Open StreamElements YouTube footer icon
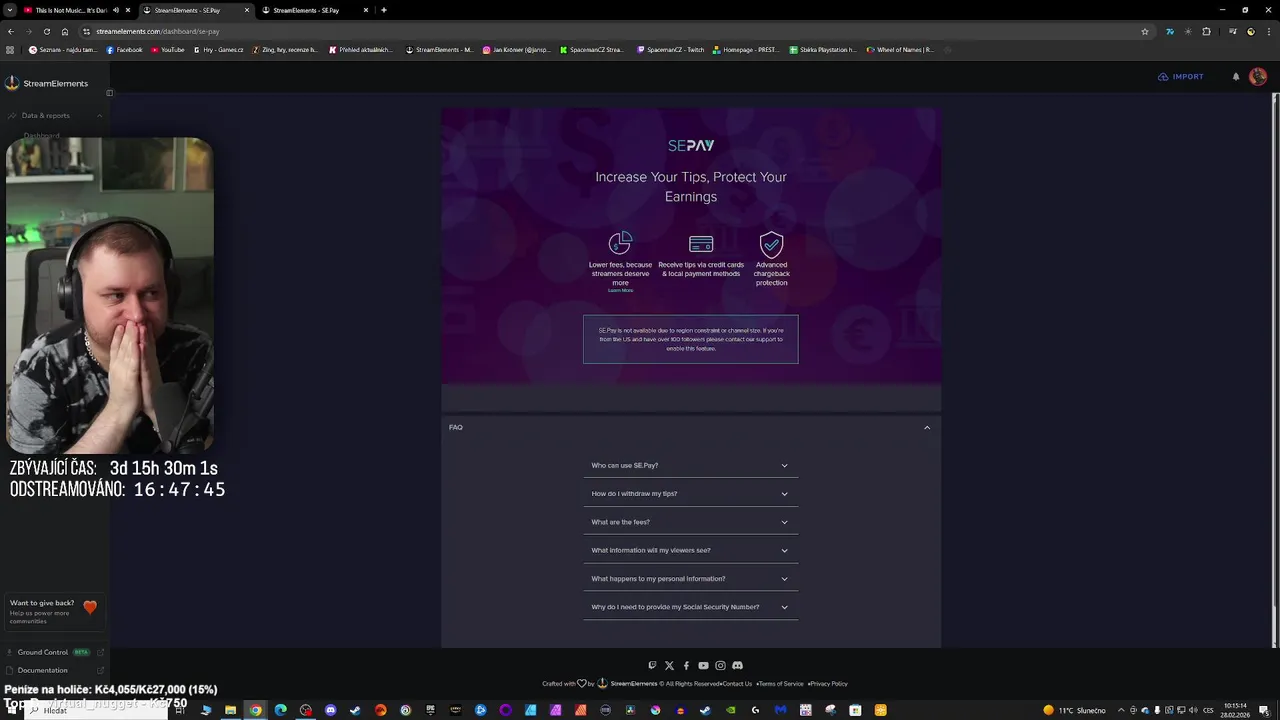The height and width of the screenshot is (720, 1280). click(703, 665)
